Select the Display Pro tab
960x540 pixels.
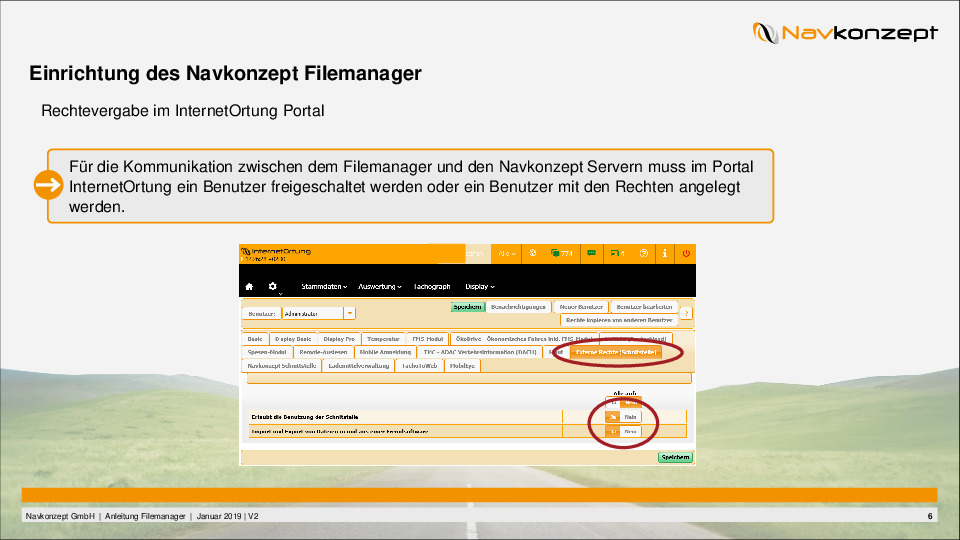coord(339,339)
